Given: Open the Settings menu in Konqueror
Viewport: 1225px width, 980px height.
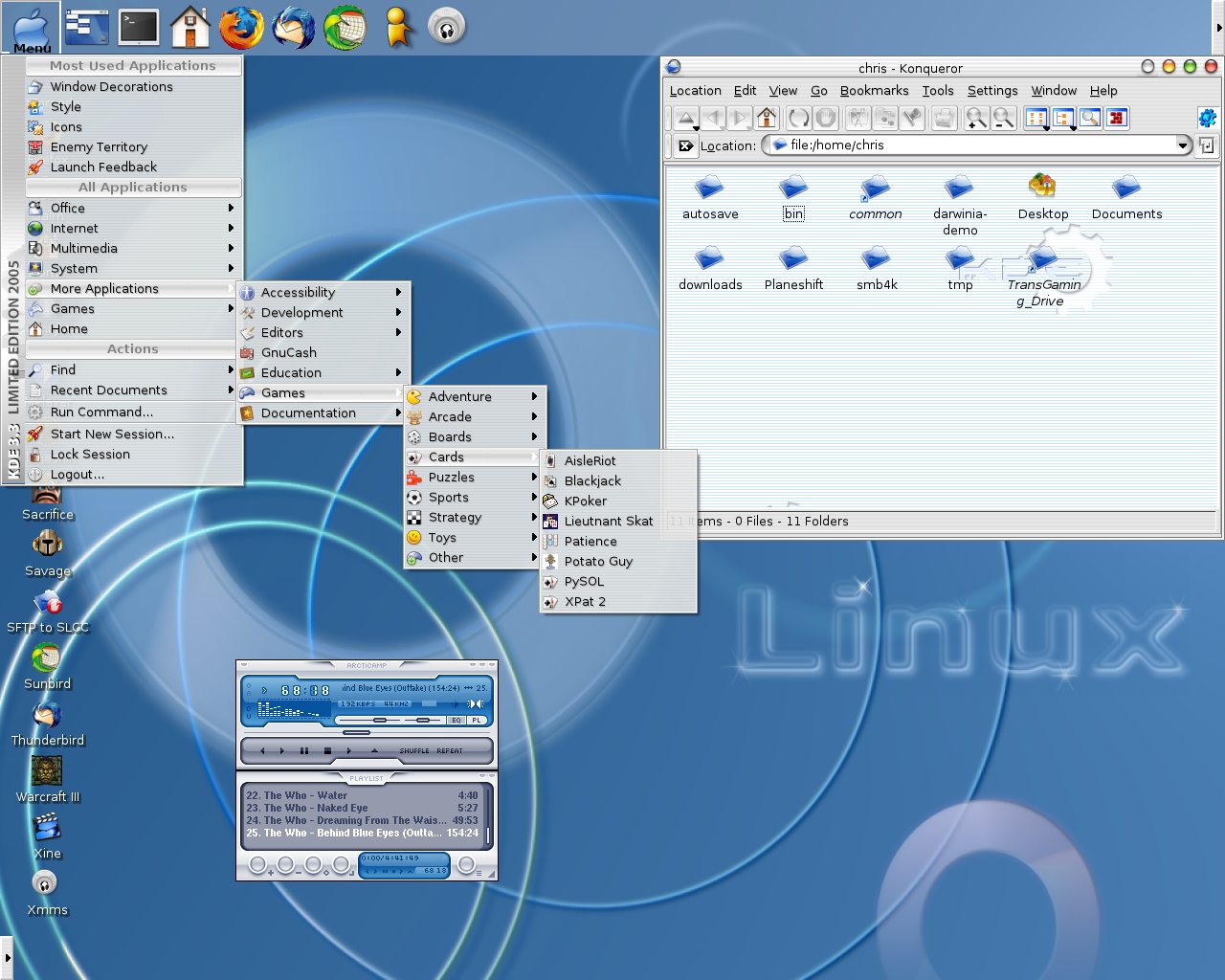Looking at the screenshot, I should pos(992,90).
